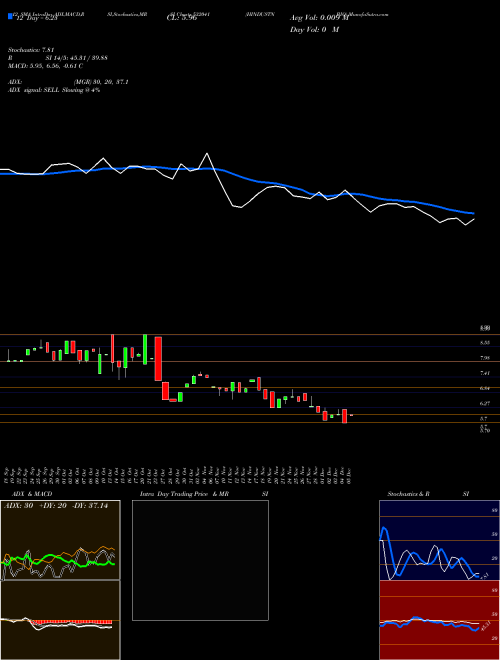Click the tall red candlestick after 21 Oct

158,358
